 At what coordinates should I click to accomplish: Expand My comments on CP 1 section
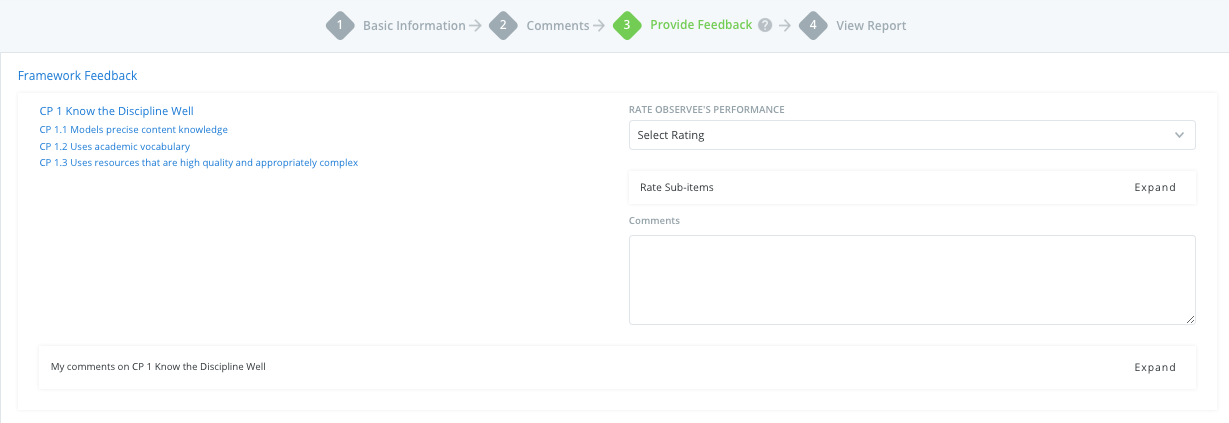point(1155,367)
